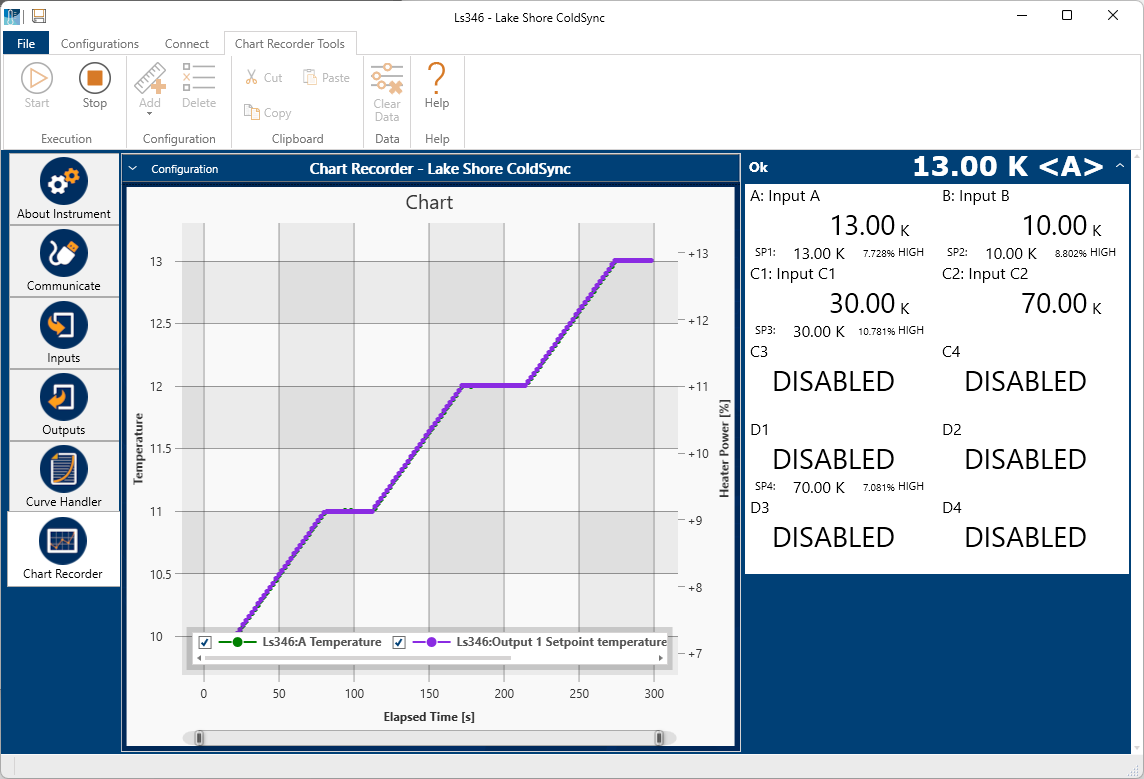Open the Communicate panel
Image resolution: width=1144 pixels, height=779 pixels.
click(64, 254)
